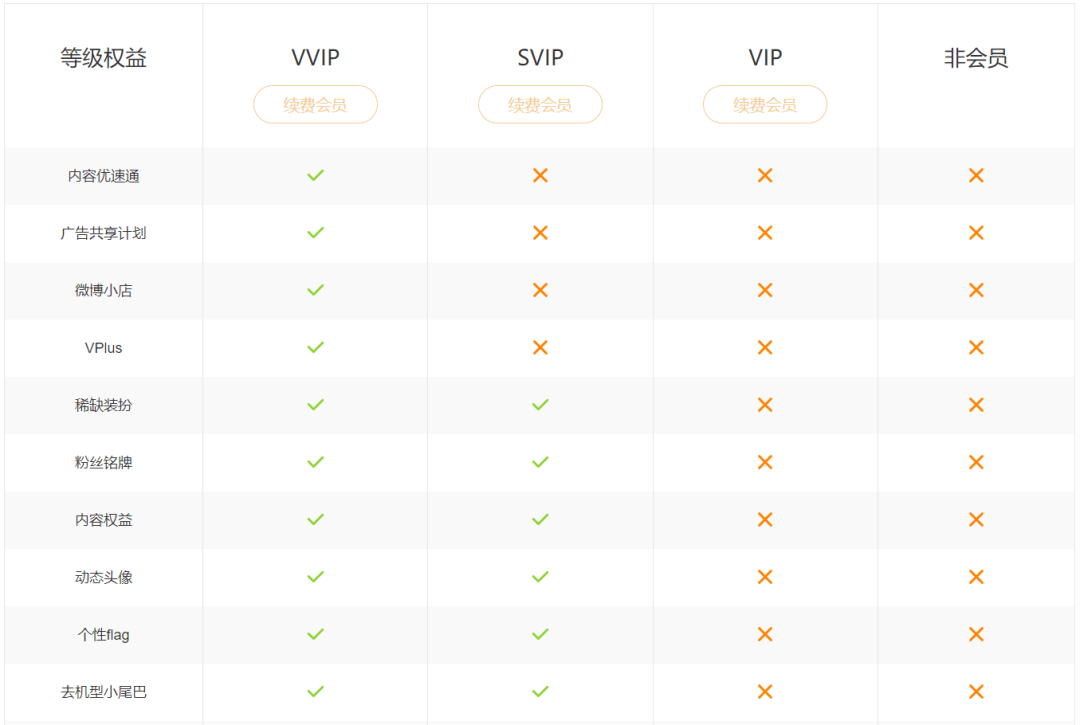Click VVIP 续费会员 button
Screen dimensions: 1080x725
pyautogui.click(x=315, y=104)
